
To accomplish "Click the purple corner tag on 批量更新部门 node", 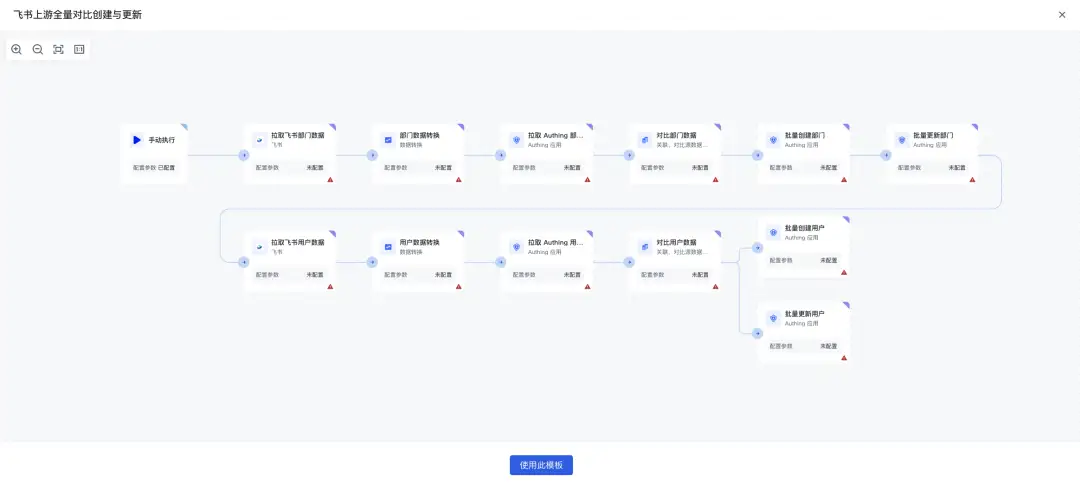I will [x=975, y=127].
